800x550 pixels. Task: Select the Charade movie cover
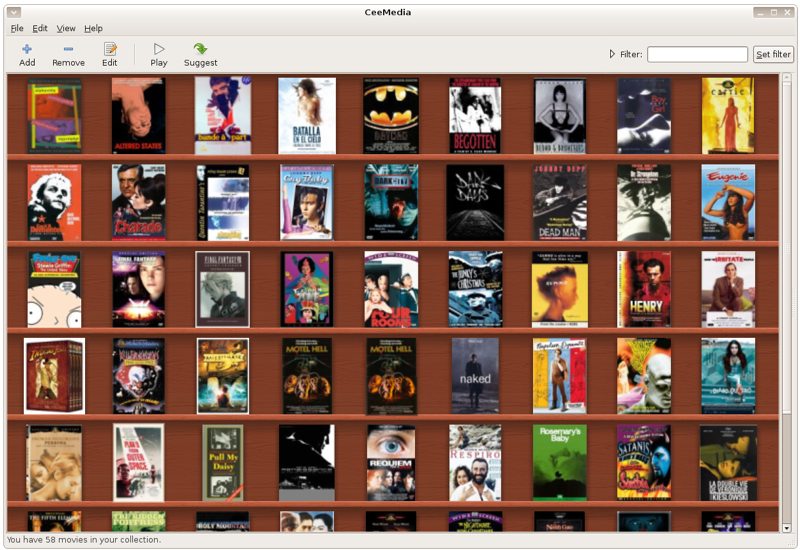point(138,202)
